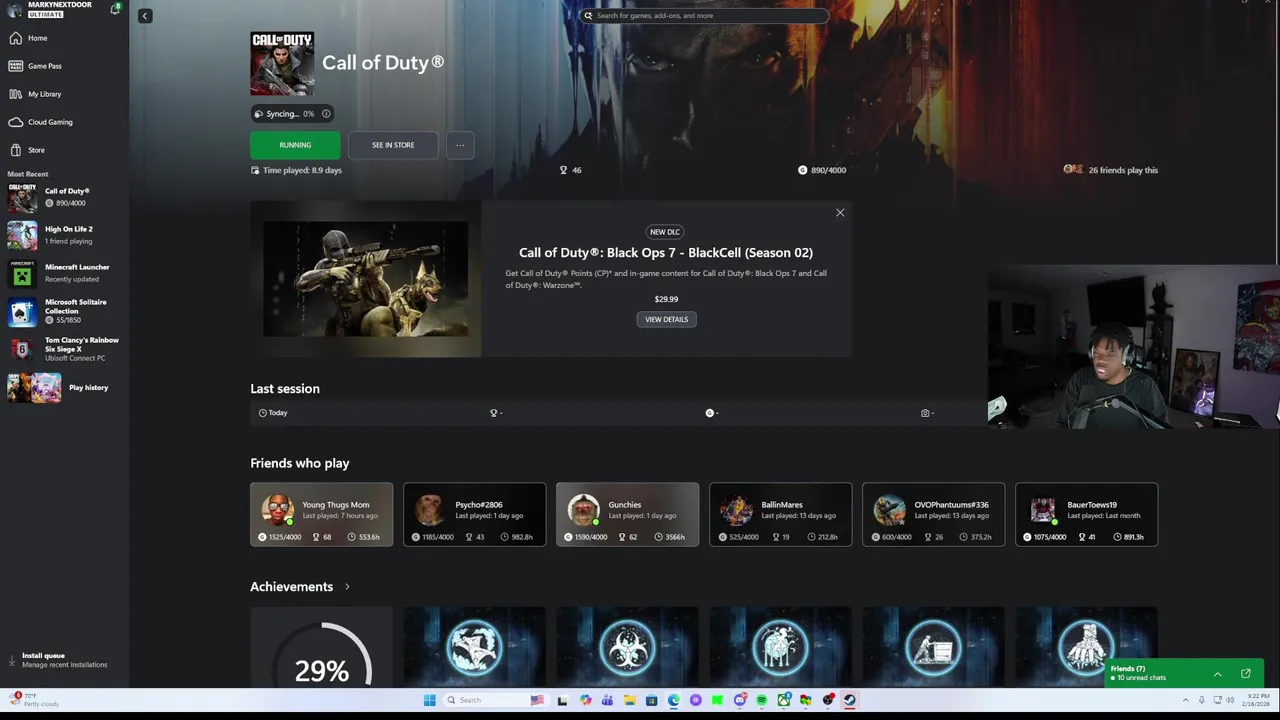
Task: Click VIEW DETAILS for BlackCell DLC
Action: coord(666,319)
